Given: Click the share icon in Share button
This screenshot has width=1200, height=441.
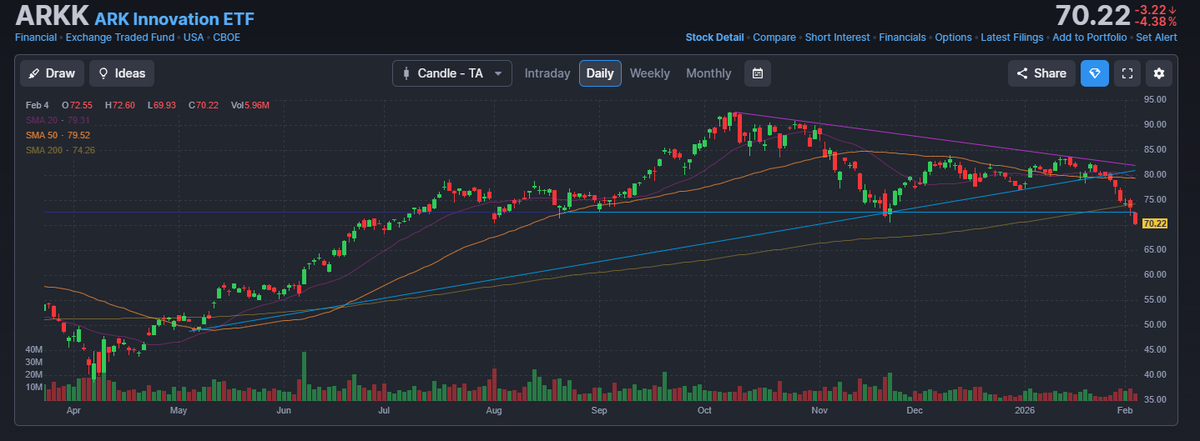Looking at the screenshot, I should 1023,73.
